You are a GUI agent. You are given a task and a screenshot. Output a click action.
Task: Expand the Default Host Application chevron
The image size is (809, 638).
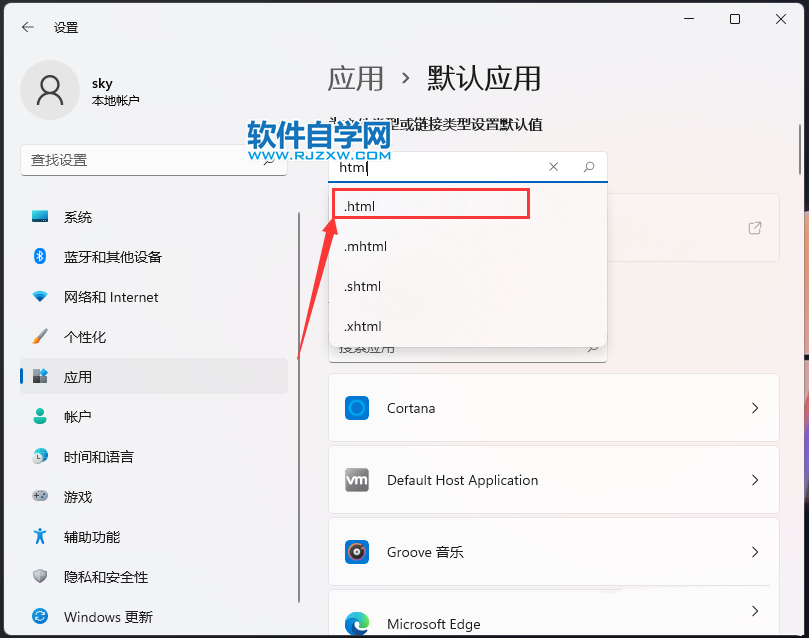pos(755,480)
